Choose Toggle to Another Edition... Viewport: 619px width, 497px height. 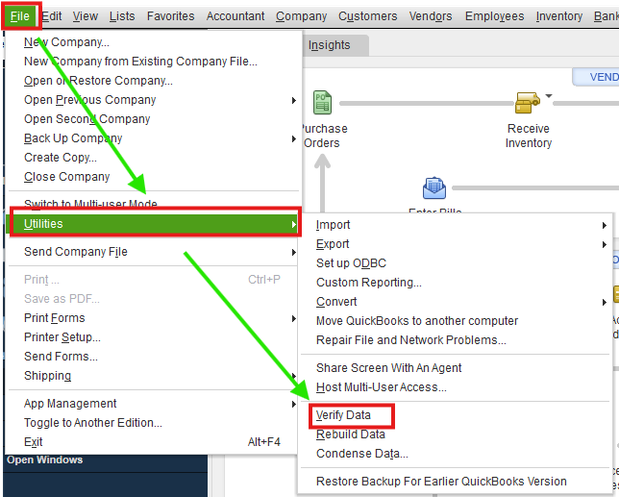coord(153,423)
